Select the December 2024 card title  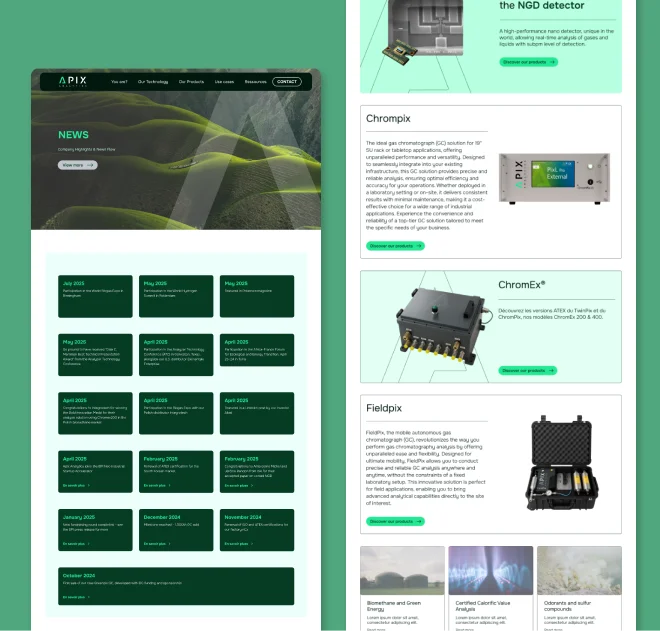pos(162,517)
